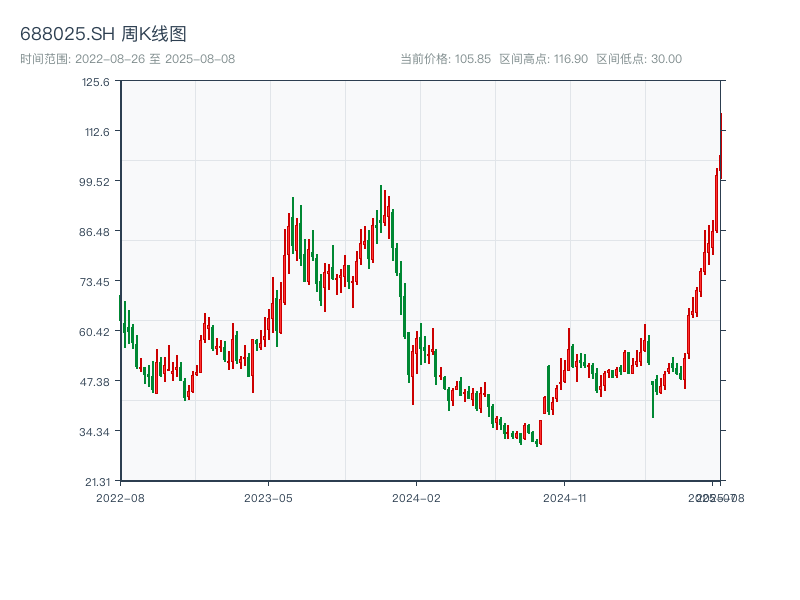800x600 pixels.
Task: Click the 2024-02 x-axis date label
Action: (416, 498)
